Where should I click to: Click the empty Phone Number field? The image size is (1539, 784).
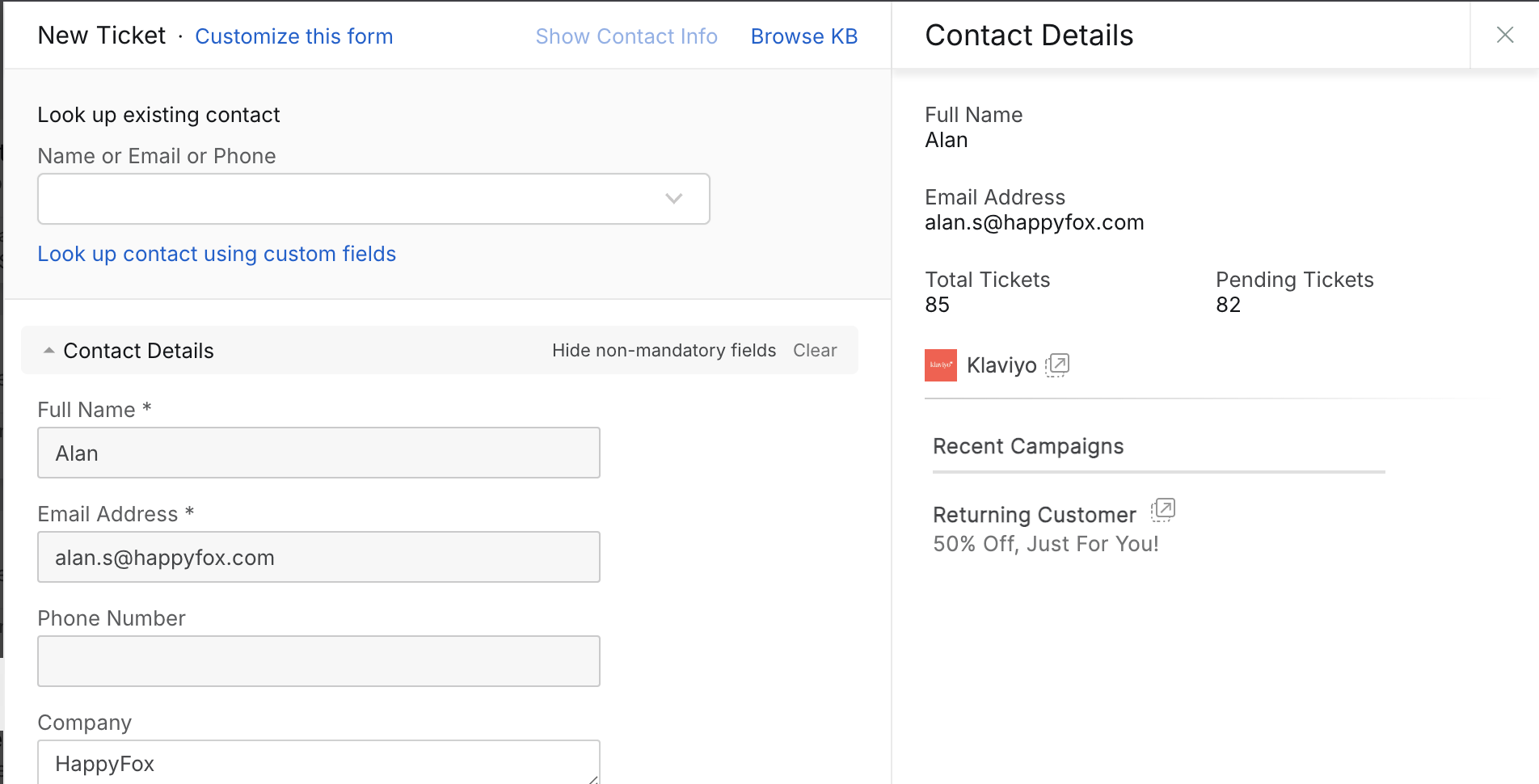click(x=318, y=661)
